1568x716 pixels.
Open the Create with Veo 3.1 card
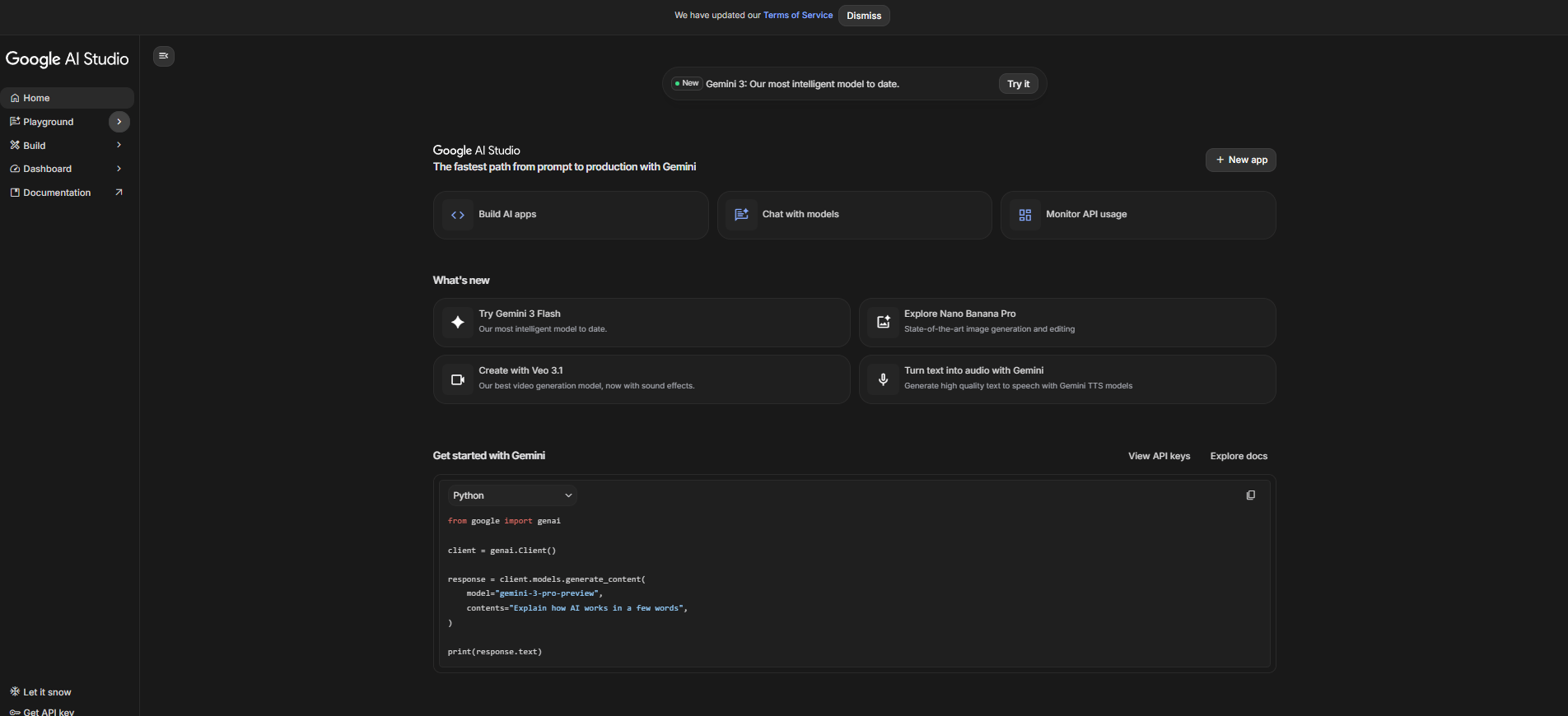[x=642, y=379]
